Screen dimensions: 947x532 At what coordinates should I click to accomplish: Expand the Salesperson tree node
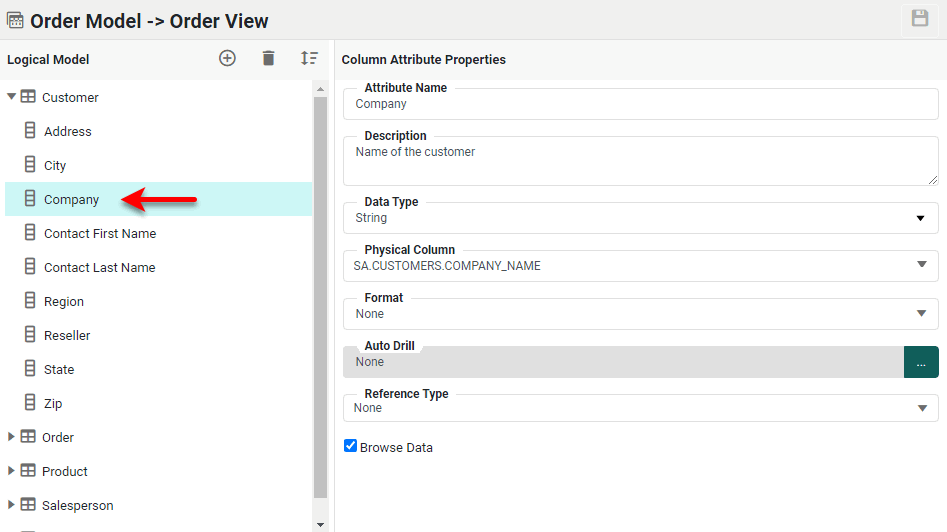pos(12,505)
